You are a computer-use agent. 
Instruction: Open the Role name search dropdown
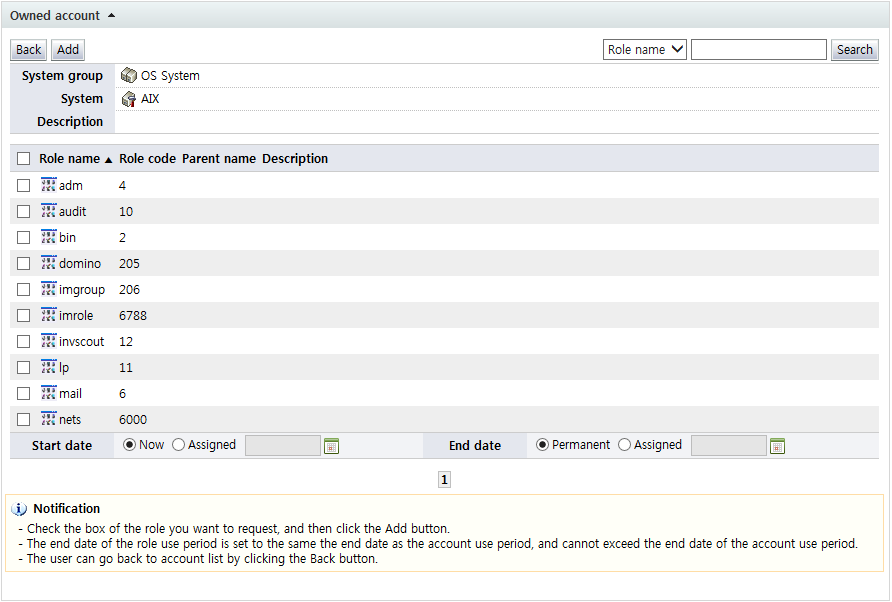pyautogui.click(x=644, y=50)
